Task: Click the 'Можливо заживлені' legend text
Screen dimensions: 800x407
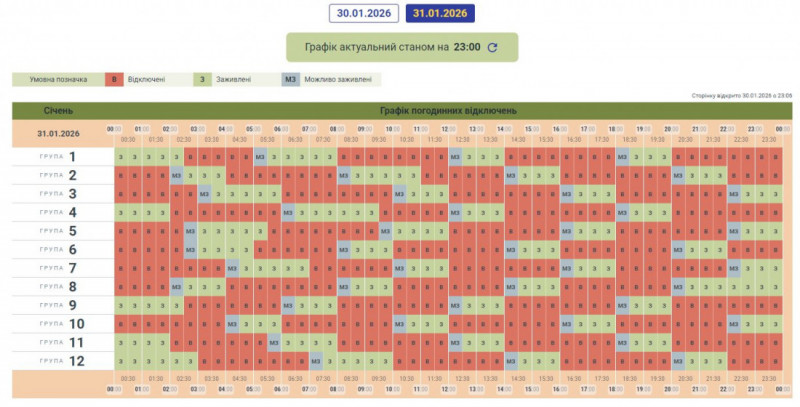Action: click(340, 78)
